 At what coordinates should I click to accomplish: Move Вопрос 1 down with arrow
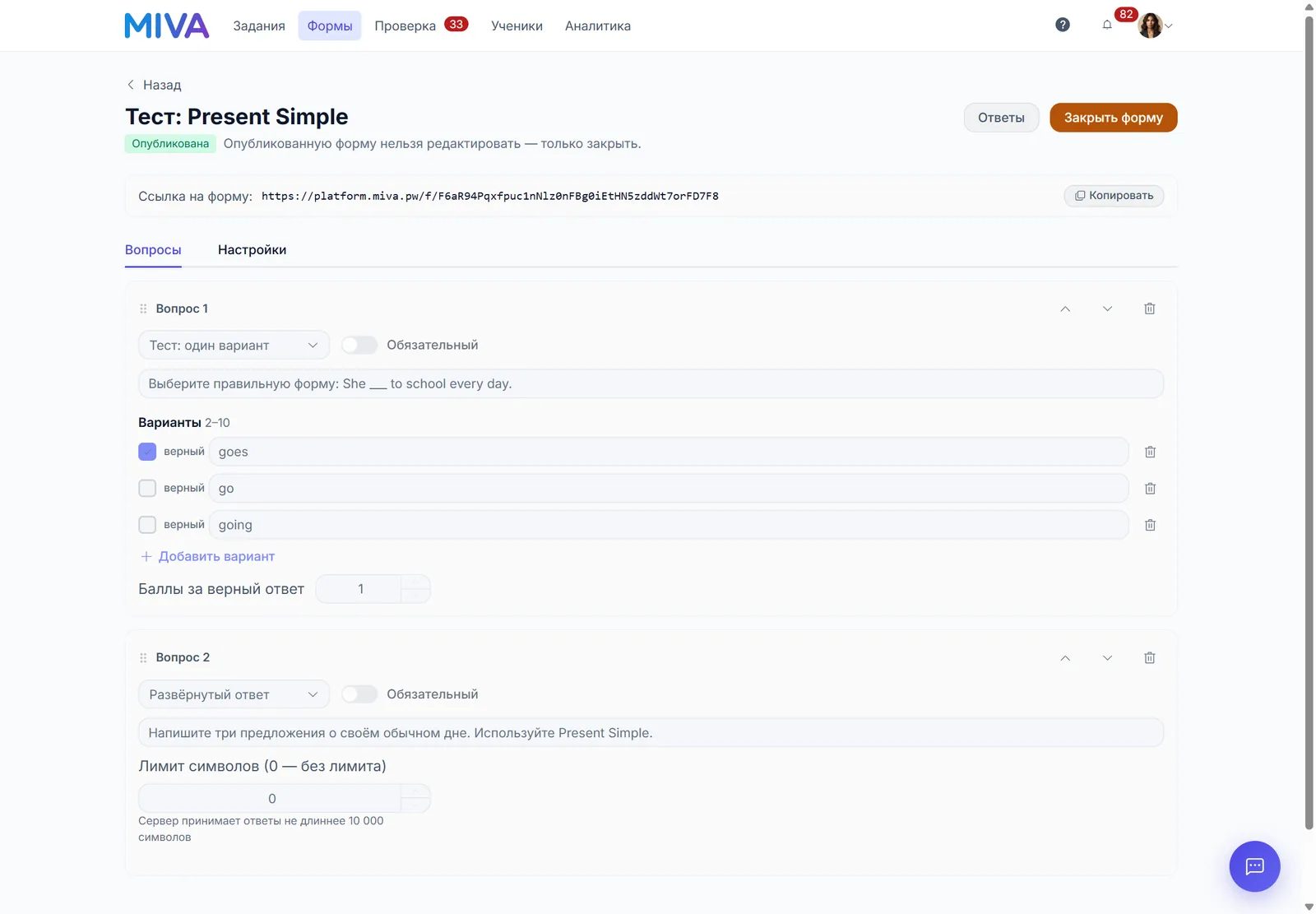point(1107,309)
